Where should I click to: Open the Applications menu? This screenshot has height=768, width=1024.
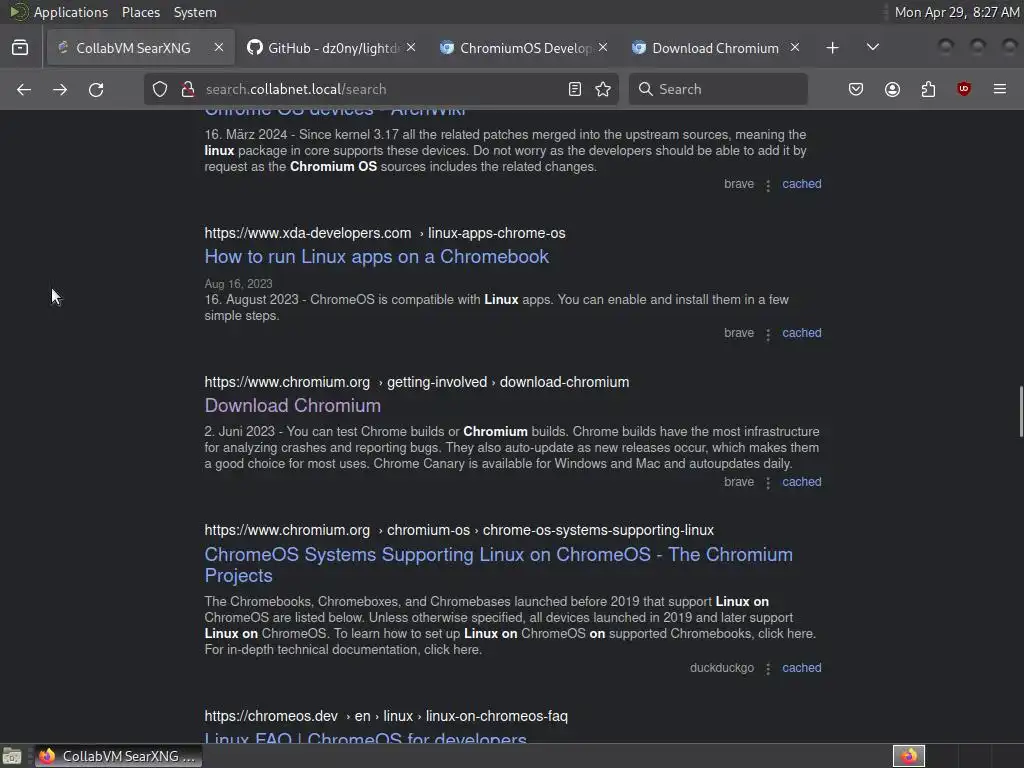(71, 12)
